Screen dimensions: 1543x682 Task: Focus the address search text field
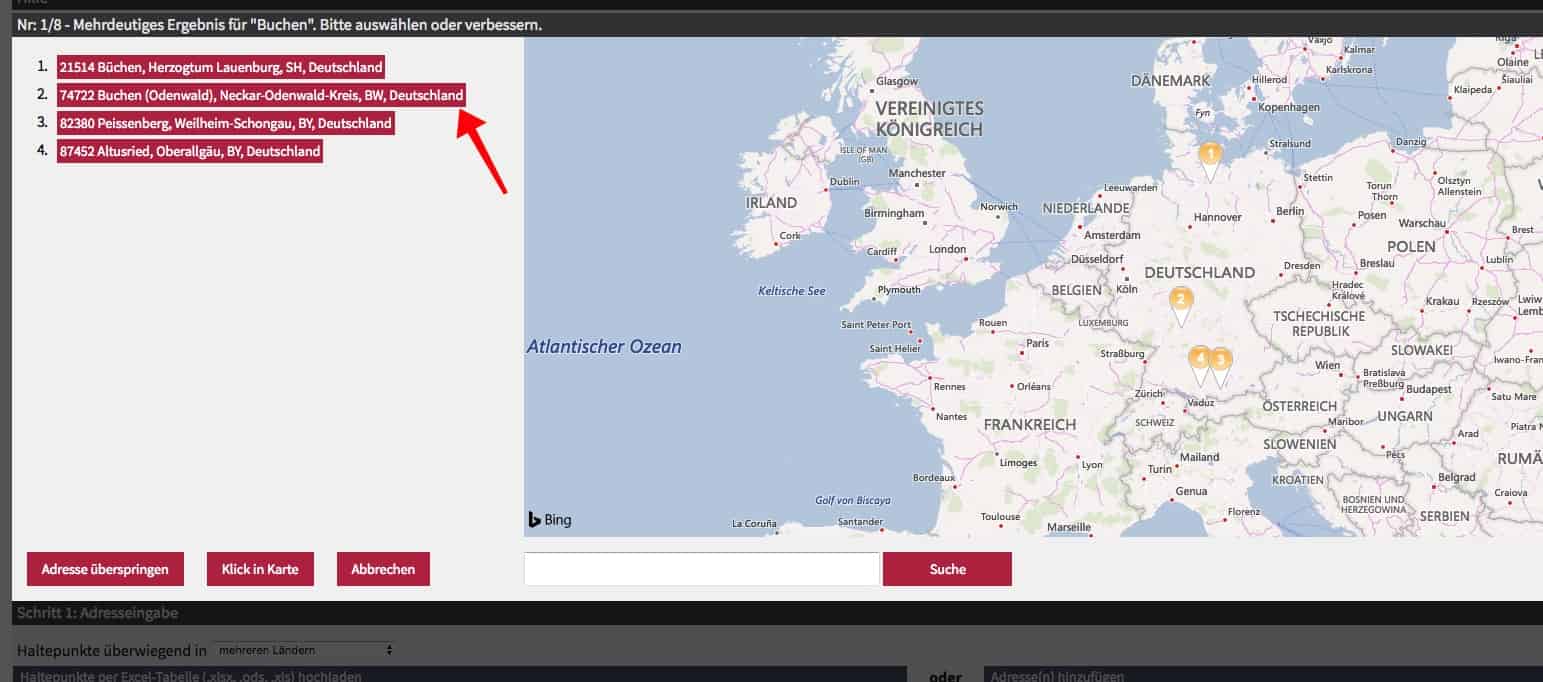[701, 569]
